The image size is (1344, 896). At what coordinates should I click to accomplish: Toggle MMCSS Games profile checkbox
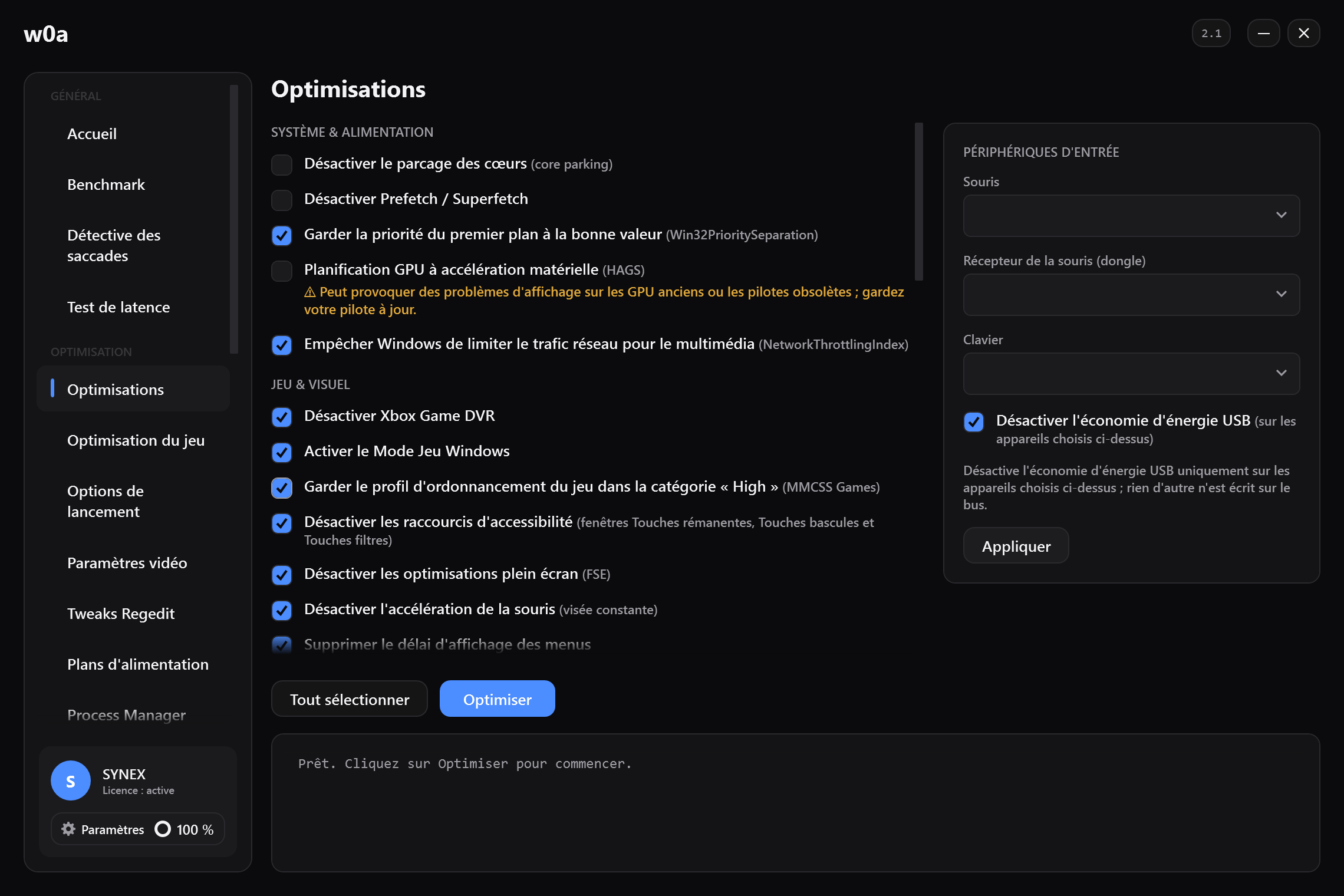tap(282, 487)
